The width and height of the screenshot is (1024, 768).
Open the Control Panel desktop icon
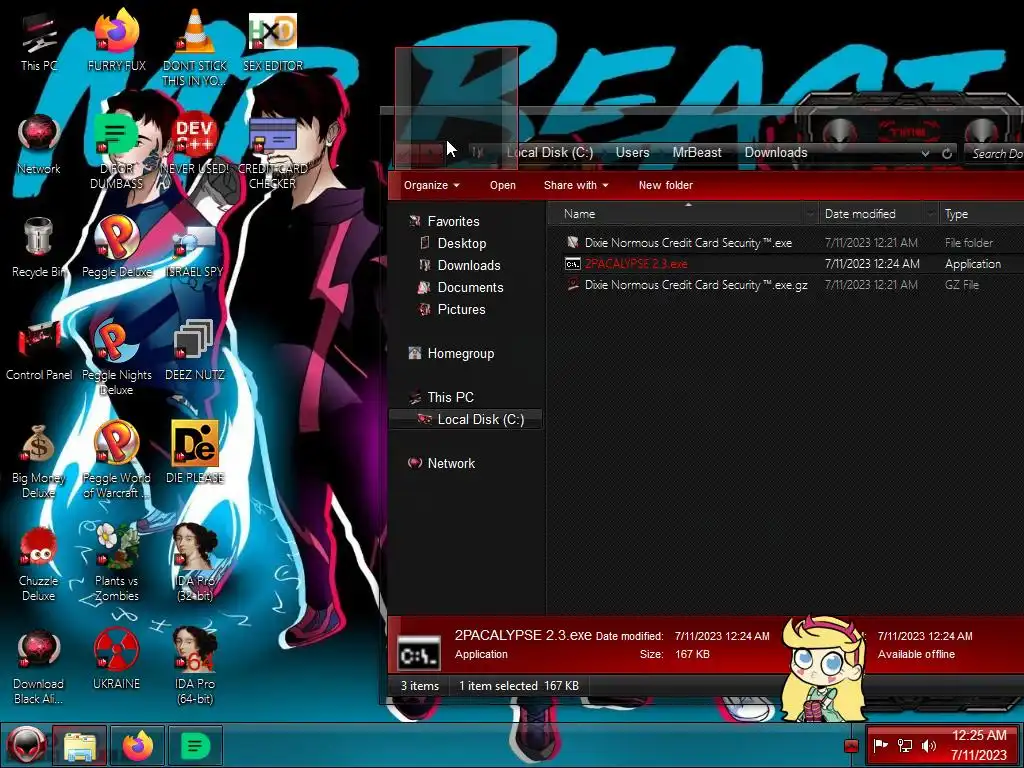pyautogui.click(x=39, y=351)
